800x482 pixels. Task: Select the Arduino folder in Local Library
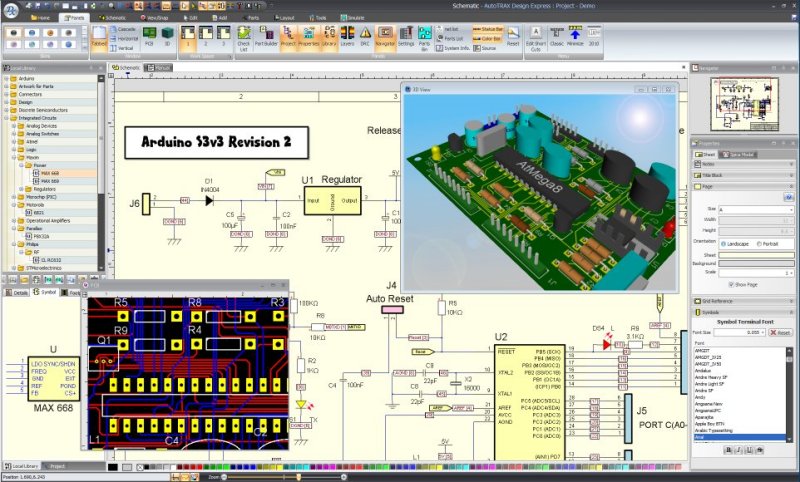27,79
